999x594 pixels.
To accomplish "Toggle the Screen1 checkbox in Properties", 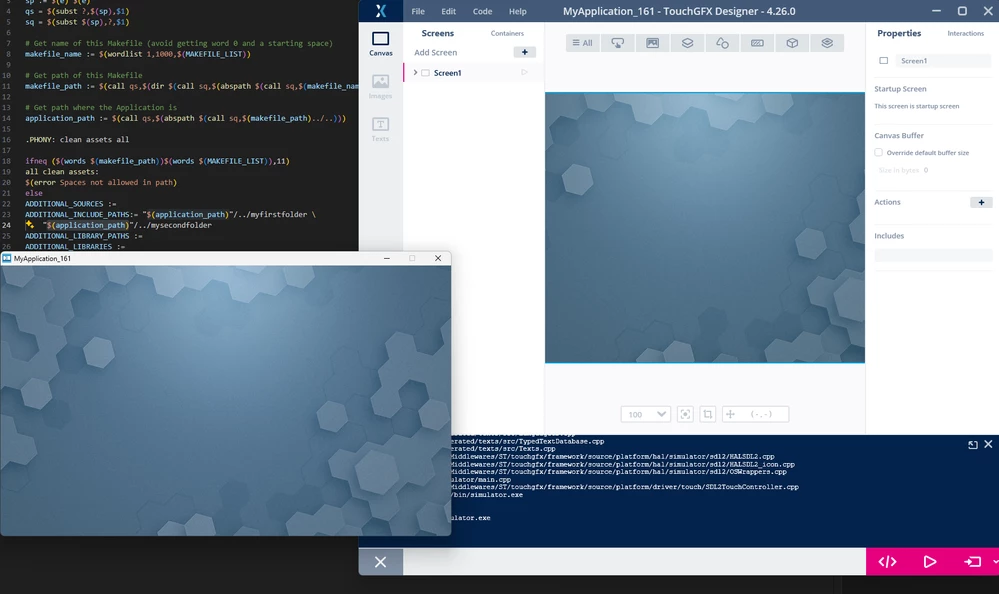I will pos(884,61).
